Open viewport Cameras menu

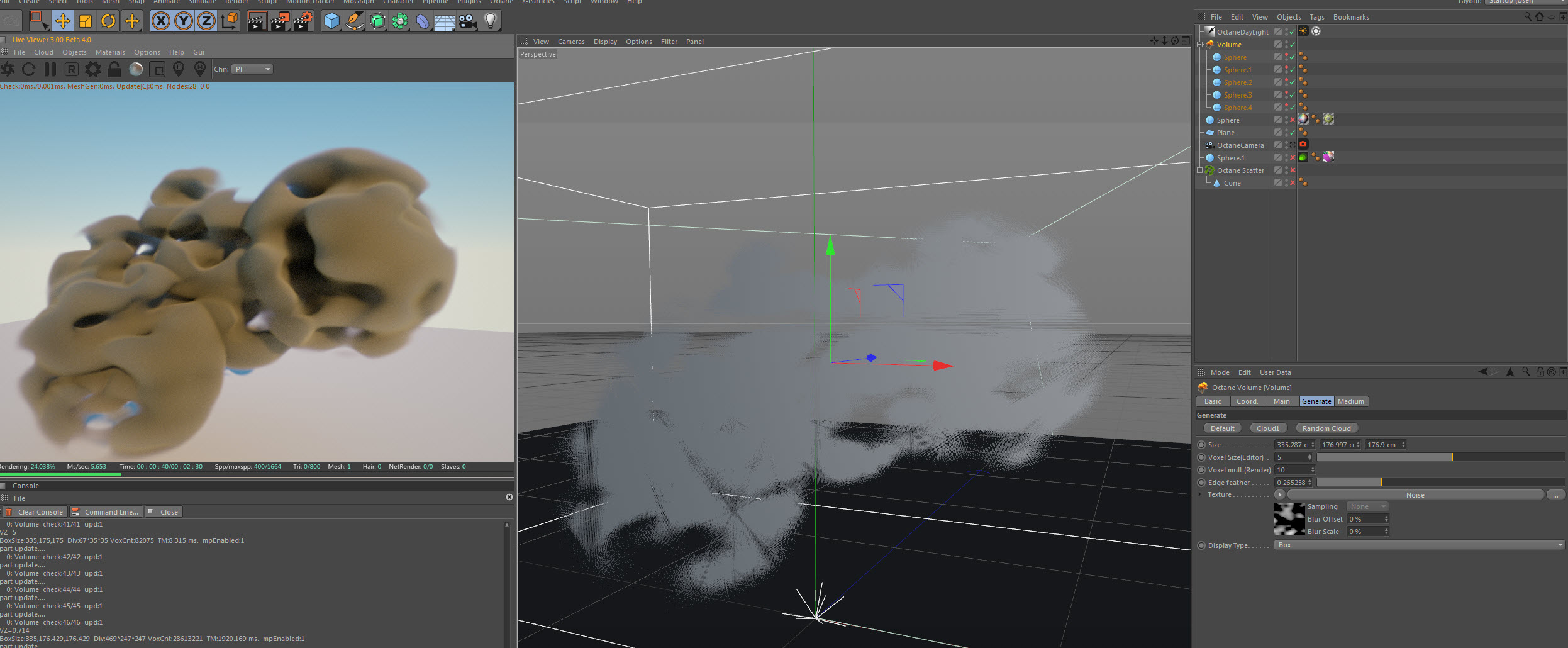coord(571,42)
